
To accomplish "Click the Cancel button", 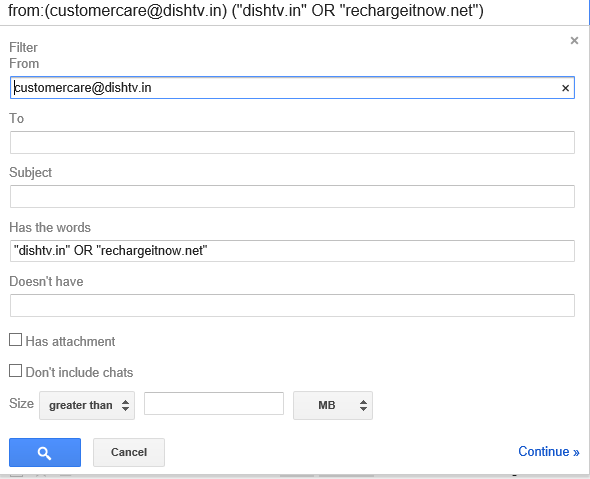I will (x=129, y=452).
